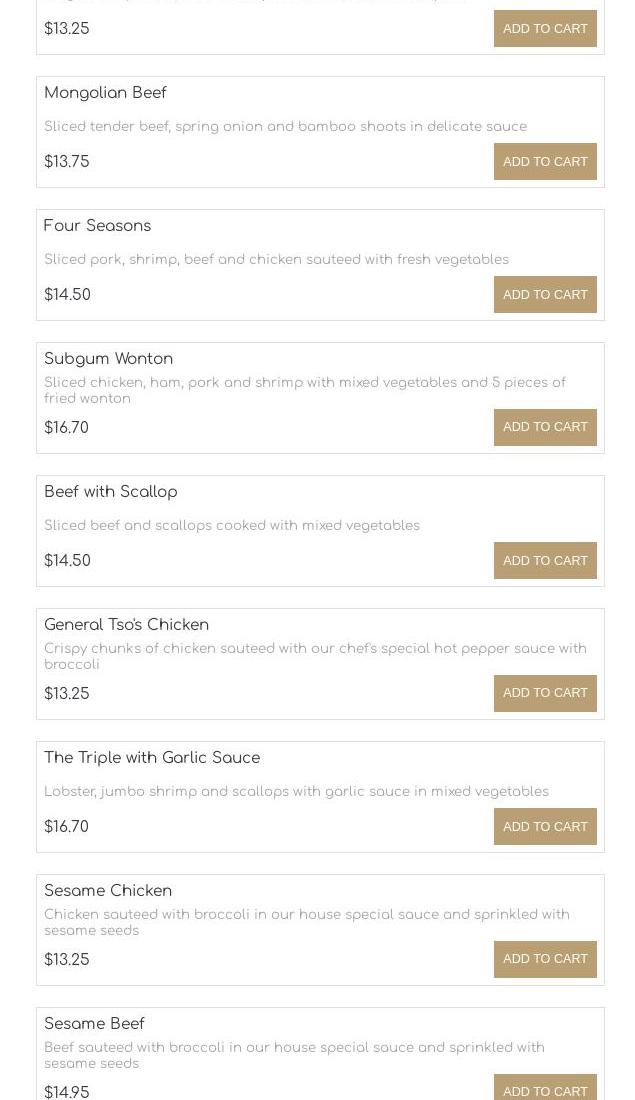Click the $13.75 Mongolian Beef price
The width and height of the screenshot is (635, 1100).
tap(67, 162)
